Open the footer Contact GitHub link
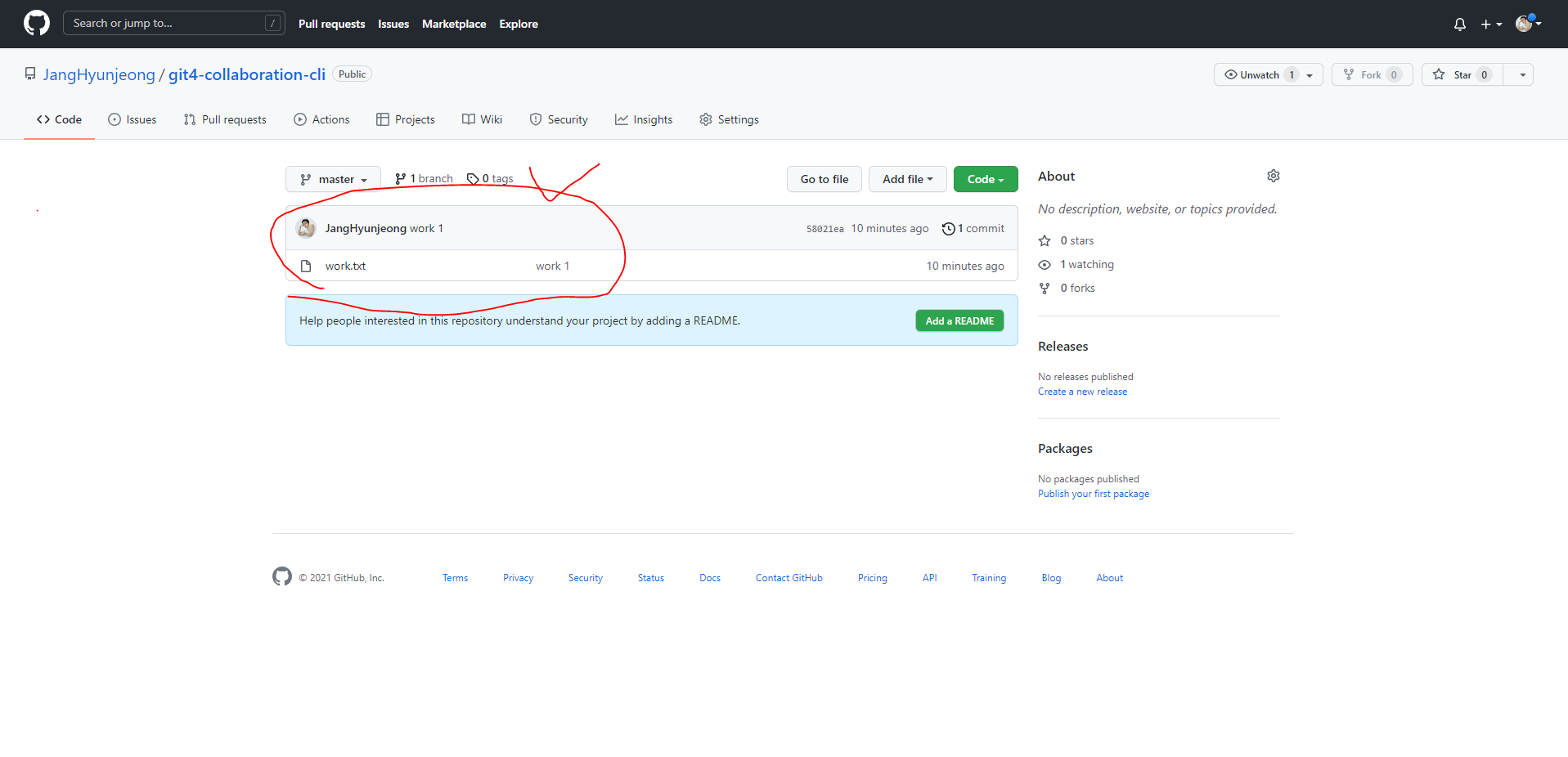Screen dimensions: 1568x757 (x=789, y=578)
